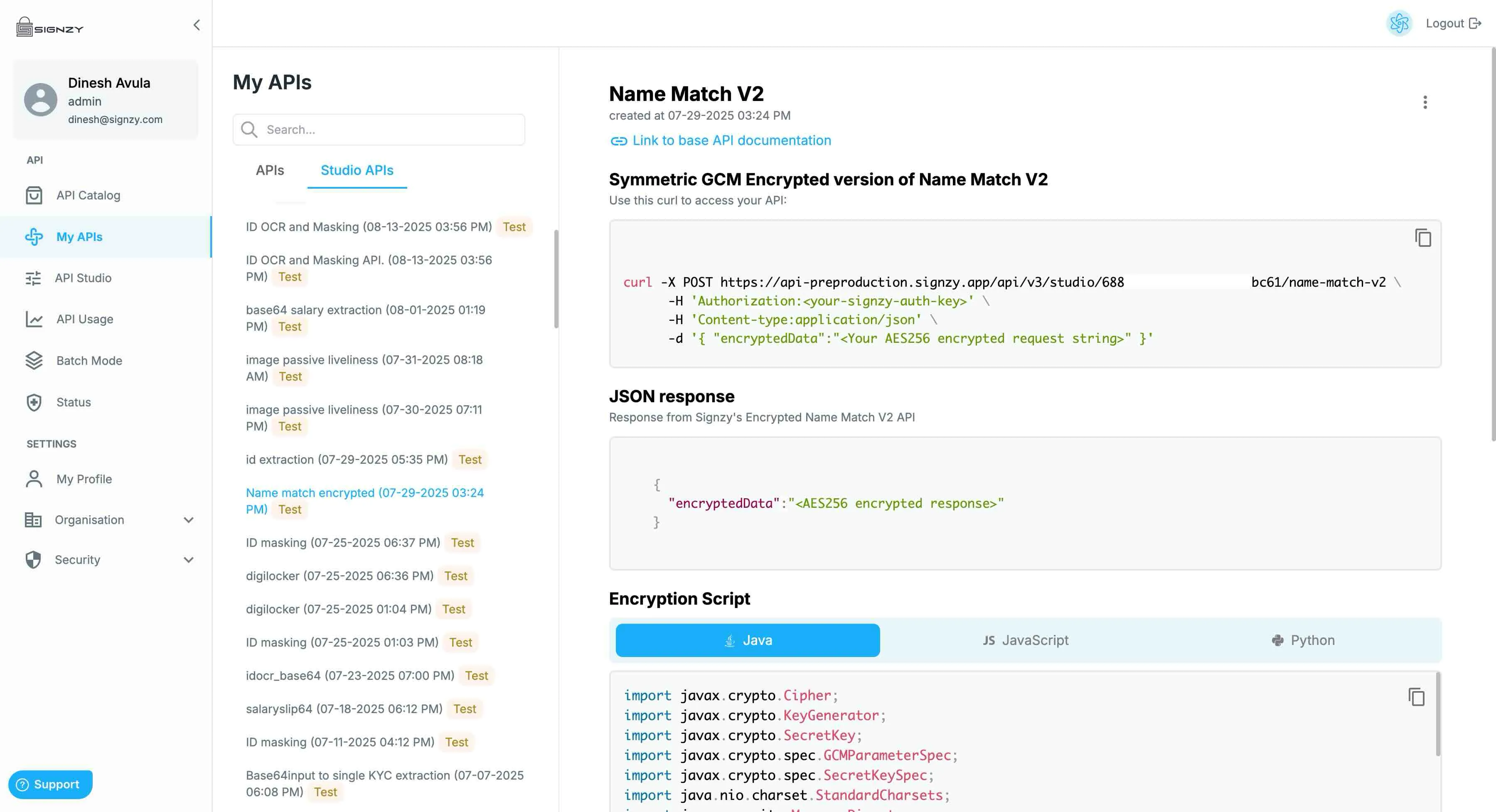Screen dimensions: 1496x812
Task: Click the Signzy logo
Action: 50,27
